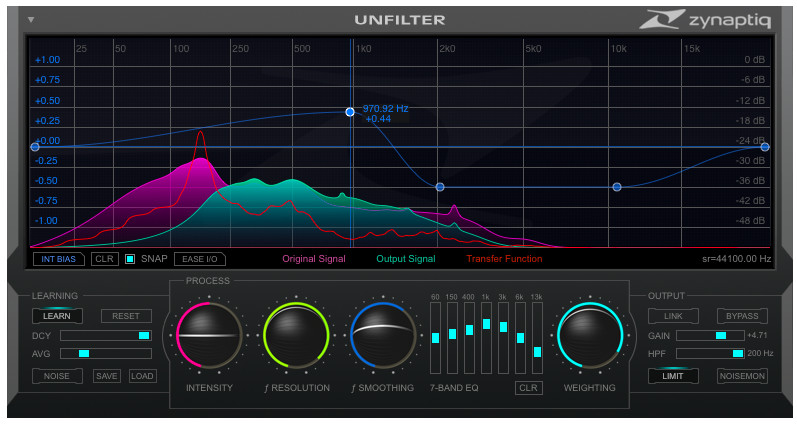This screenshot has width=797, height=425.
Task: Toggle the INT BIAS button
Action: [58, 259]
